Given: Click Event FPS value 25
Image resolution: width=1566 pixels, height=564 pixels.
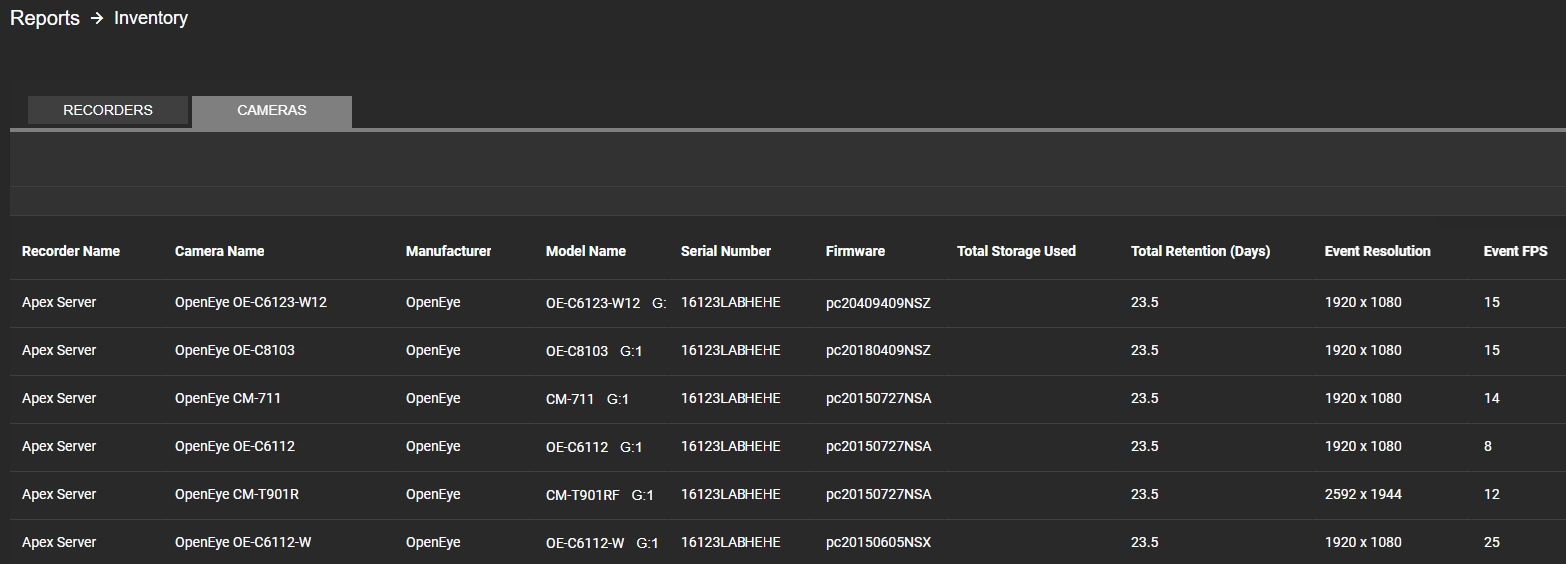Looking at the screenshot, I should point(1492,542).
